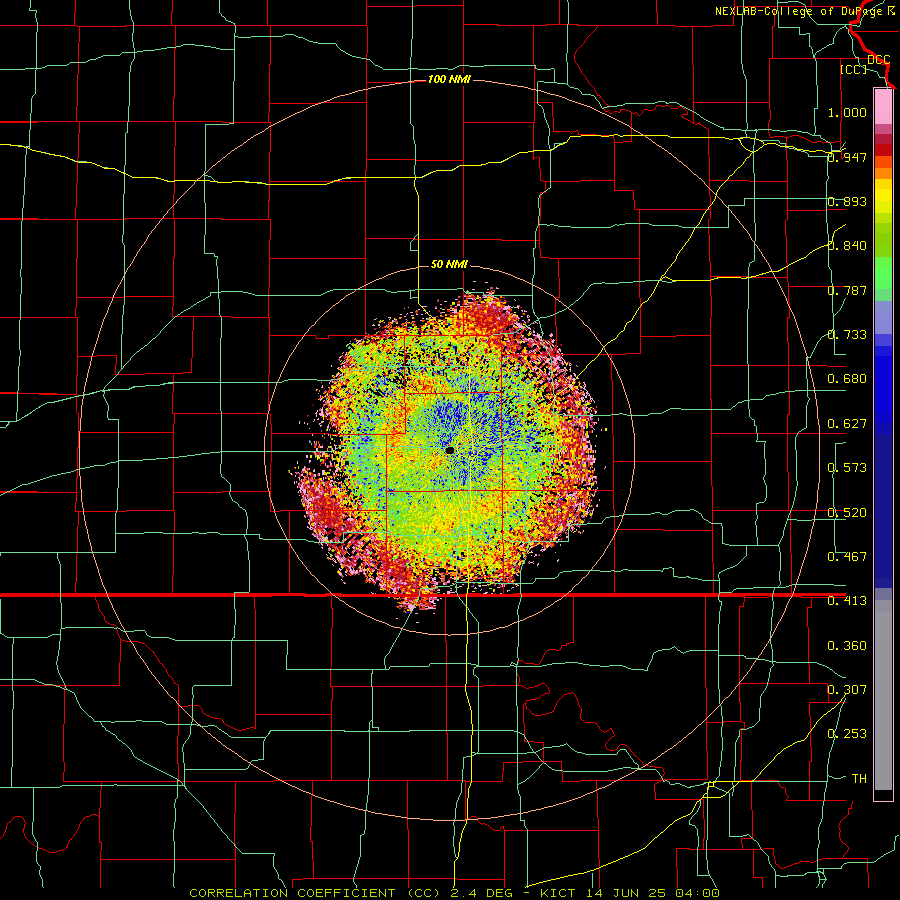
Task: Click the 0.680 legend value
Action: point(847,379)
